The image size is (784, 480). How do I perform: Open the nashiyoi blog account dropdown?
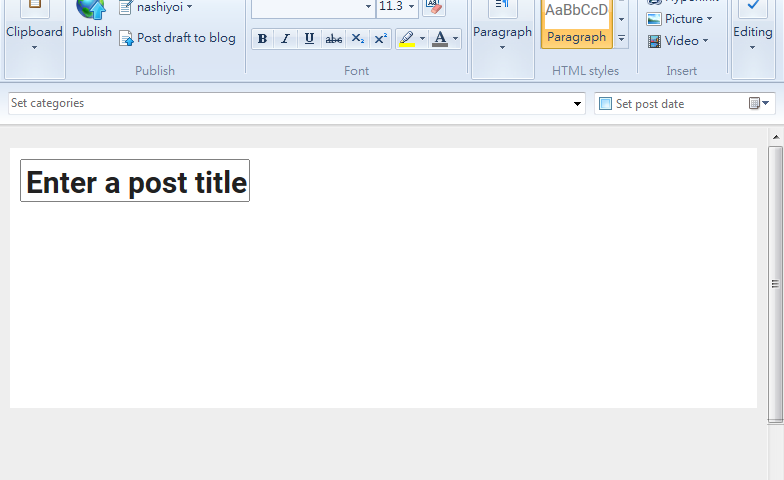point(158,7)
